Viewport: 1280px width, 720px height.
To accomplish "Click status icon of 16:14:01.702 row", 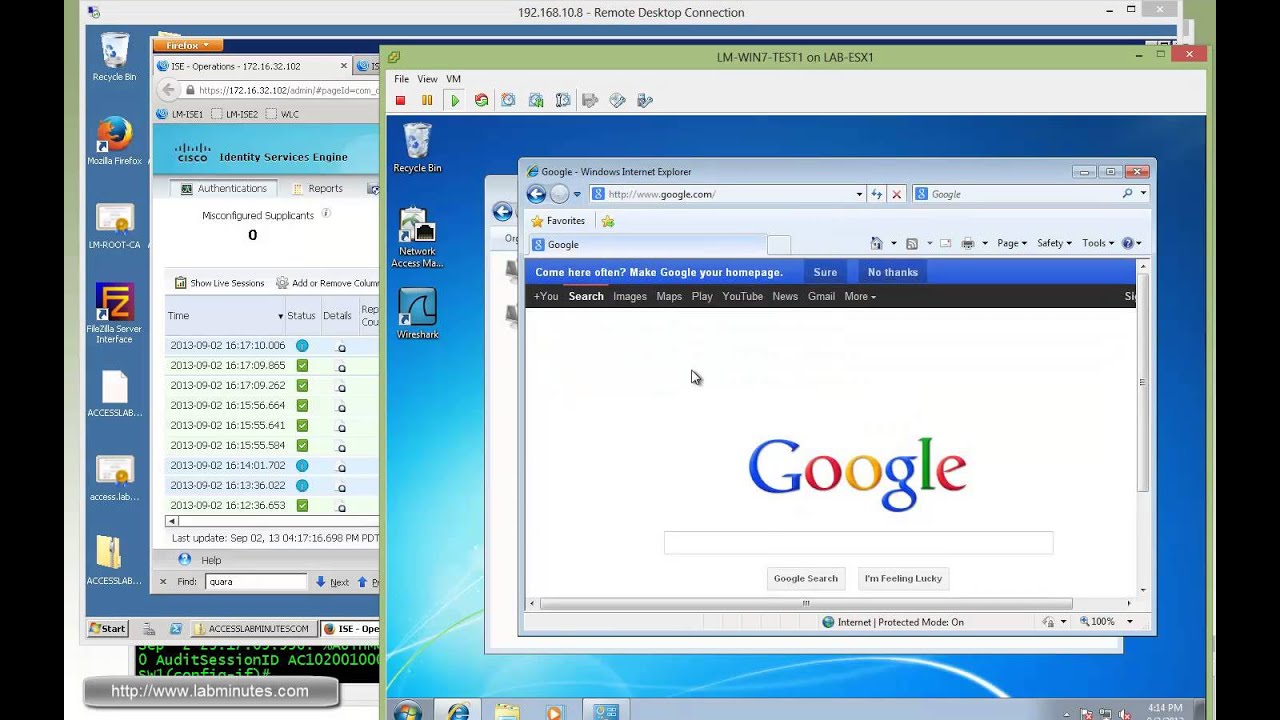I will [302, 465].
